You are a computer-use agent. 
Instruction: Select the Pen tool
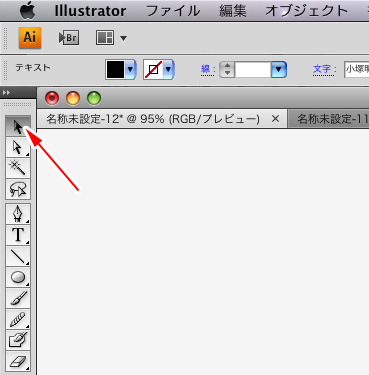18,214
